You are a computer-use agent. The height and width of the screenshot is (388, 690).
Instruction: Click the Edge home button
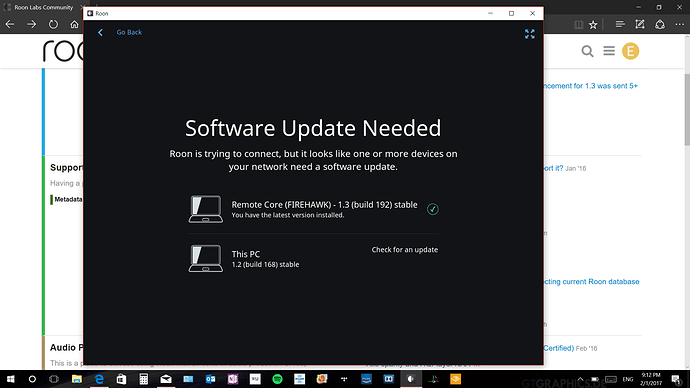point(74,25)
